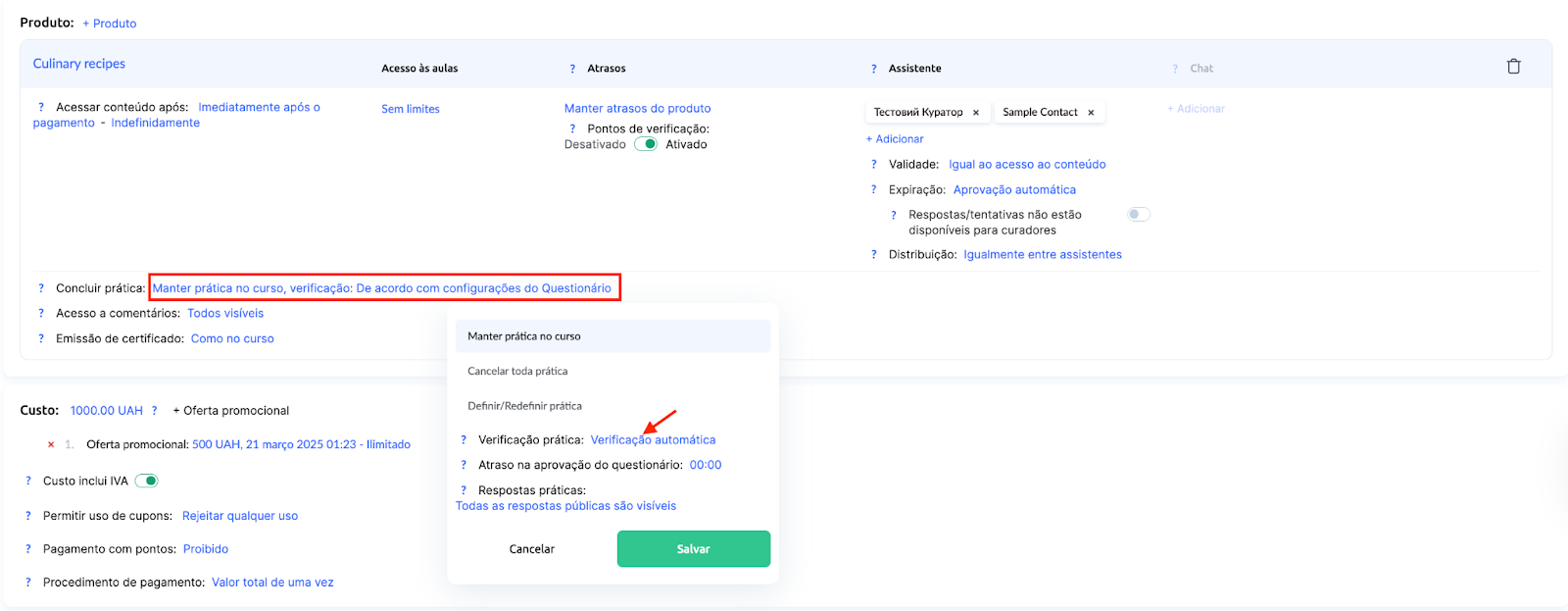The width and height of the screenshot is (1568, 611).
Task: Open the Culinary recipes product link
Action: [x=79, y=64]
